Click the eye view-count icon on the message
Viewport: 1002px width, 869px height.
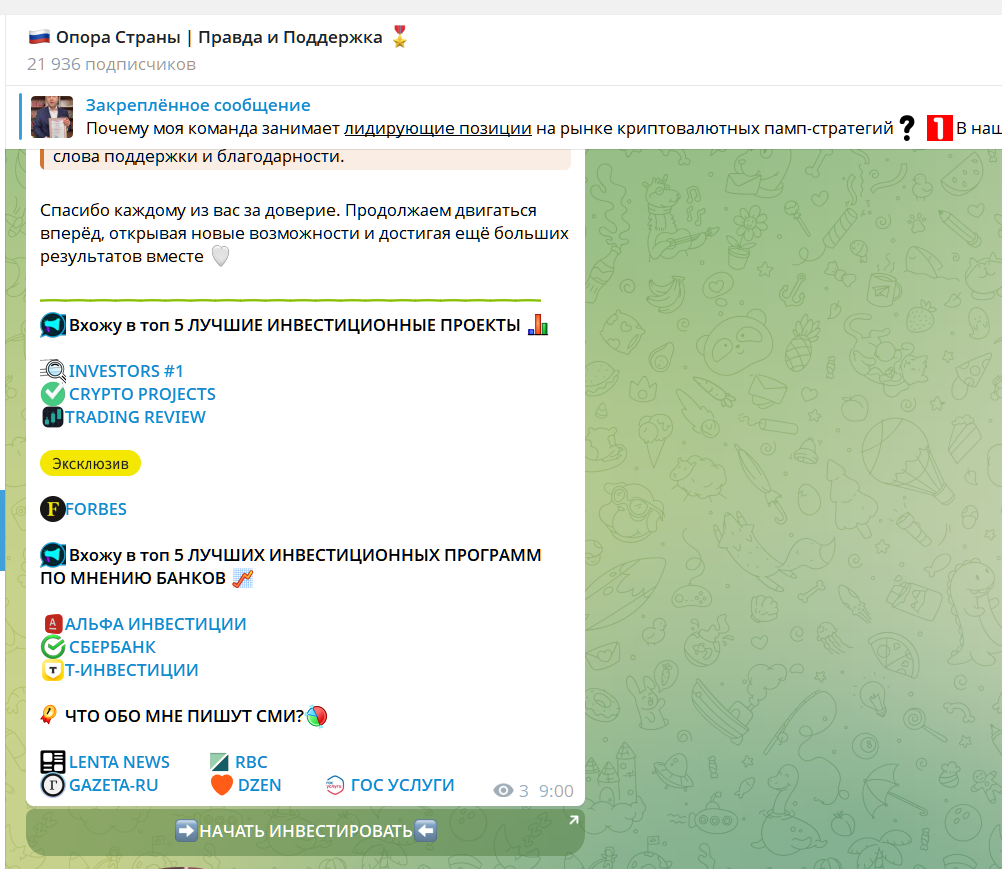click(x=503, y=790)
